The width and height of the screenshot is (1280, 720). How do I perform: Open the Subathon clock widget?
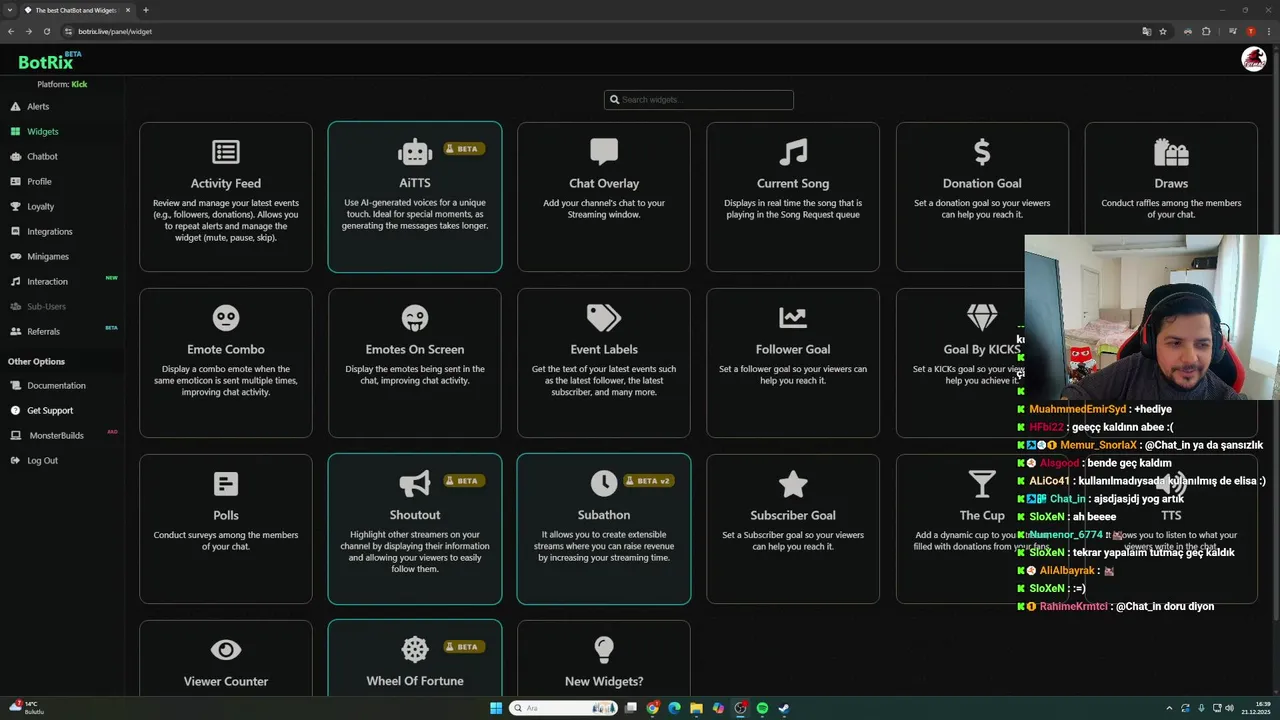[603, 529]
